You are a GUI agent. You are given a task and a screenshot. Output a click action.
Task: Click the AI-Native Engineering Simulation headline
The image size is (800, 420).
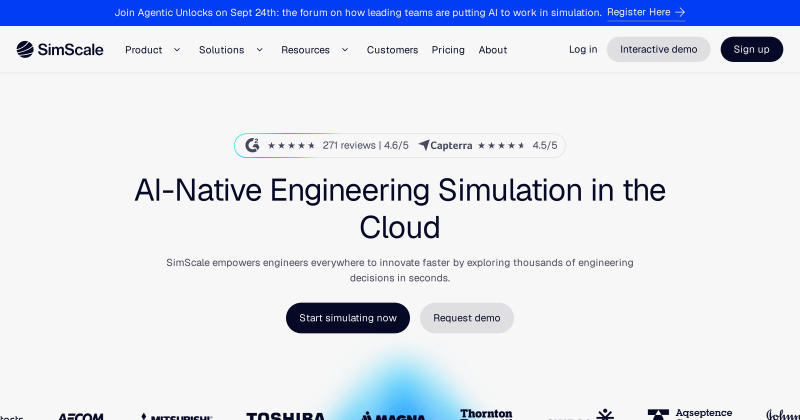[x=400, y=209]
